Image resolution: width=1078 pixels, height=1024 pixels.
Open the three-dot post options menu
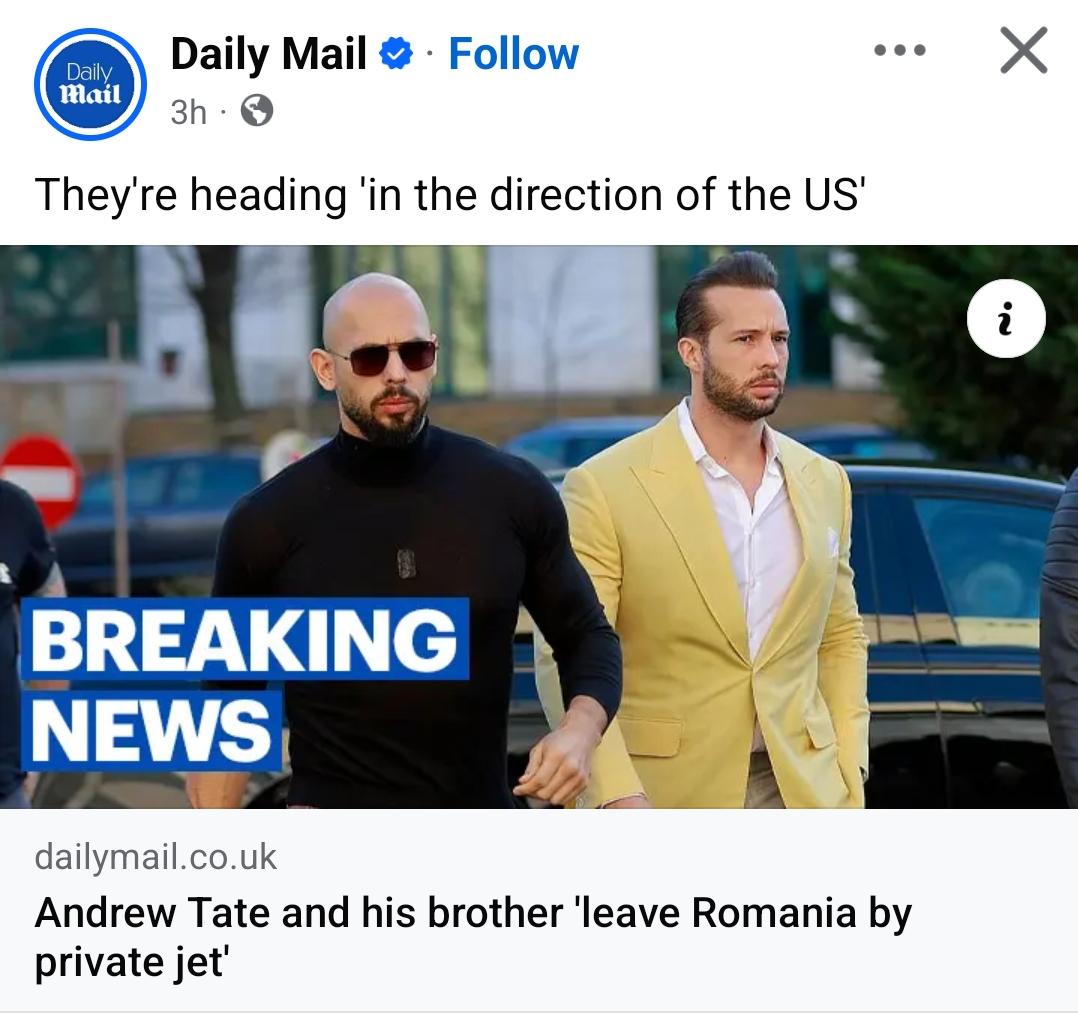(899, 50)
